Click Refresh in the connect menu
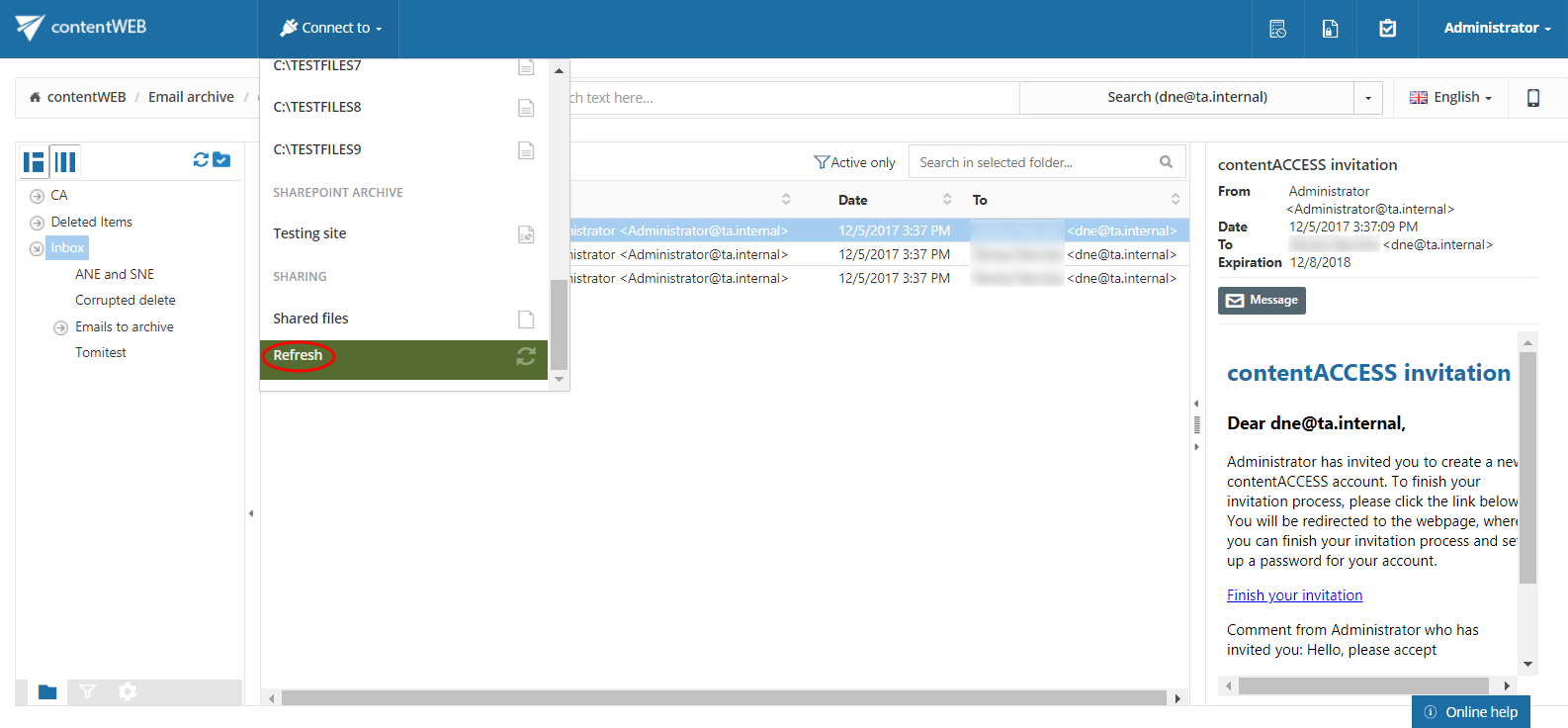 [403, 360]
